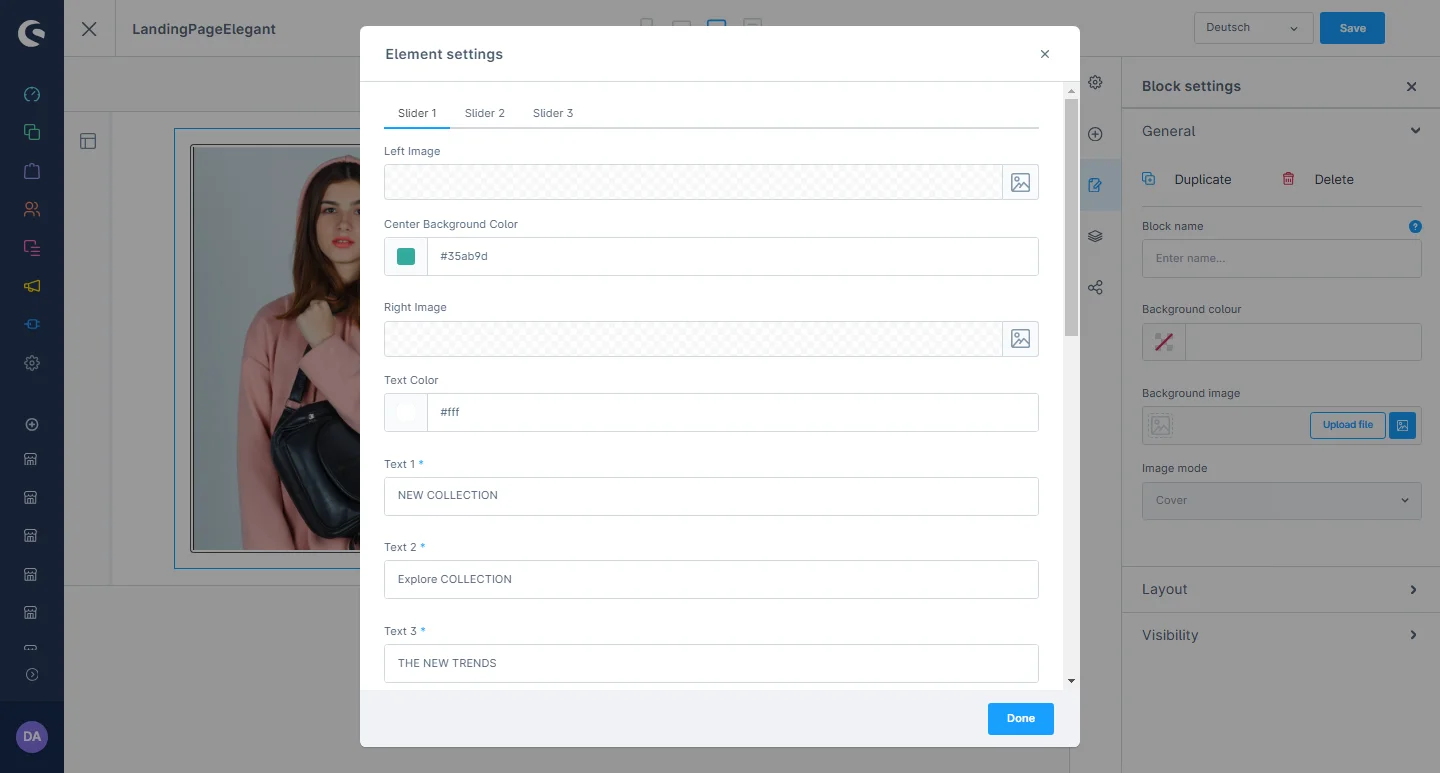This screenshot has height=773, width=1440.
Task: Switch to the Slider 3 tab
Action: 552,113
